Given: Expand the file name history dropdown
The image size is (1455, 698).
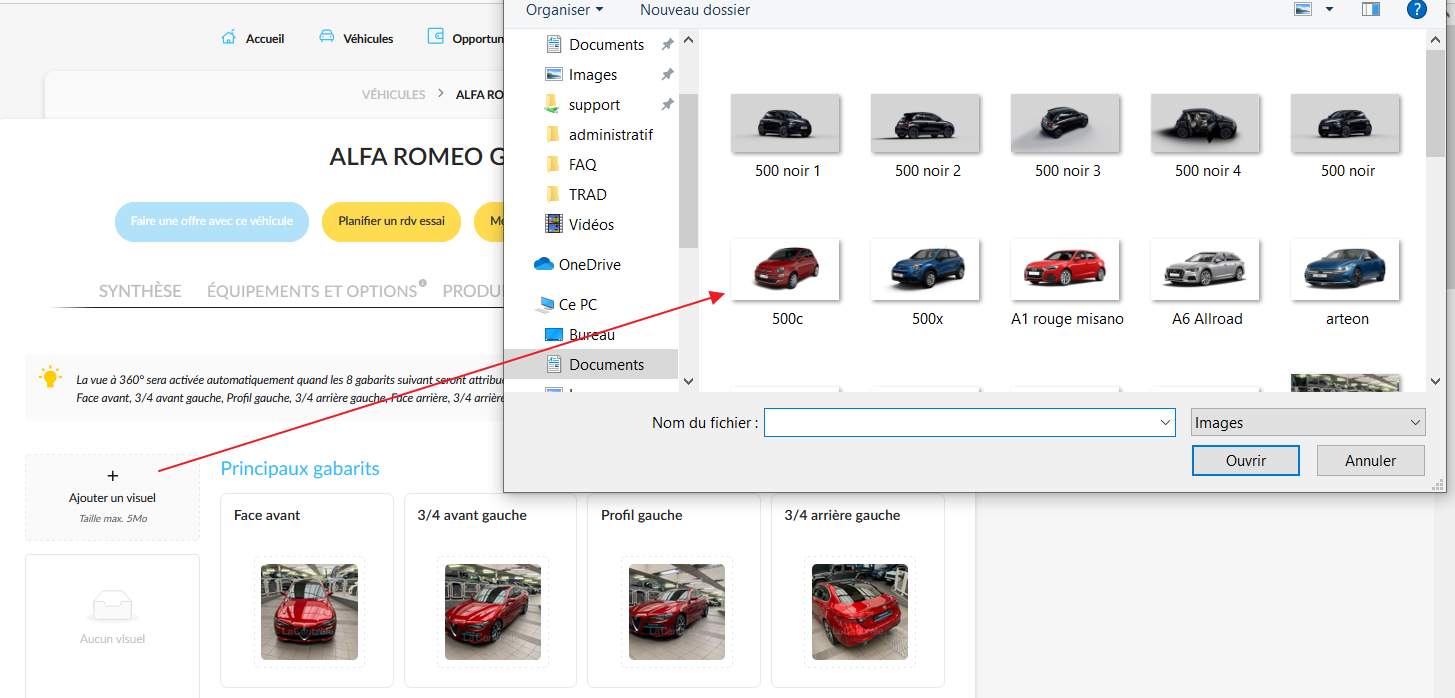Looking at the screenshot, I should pyautogui.click(x=1166, y=423).
